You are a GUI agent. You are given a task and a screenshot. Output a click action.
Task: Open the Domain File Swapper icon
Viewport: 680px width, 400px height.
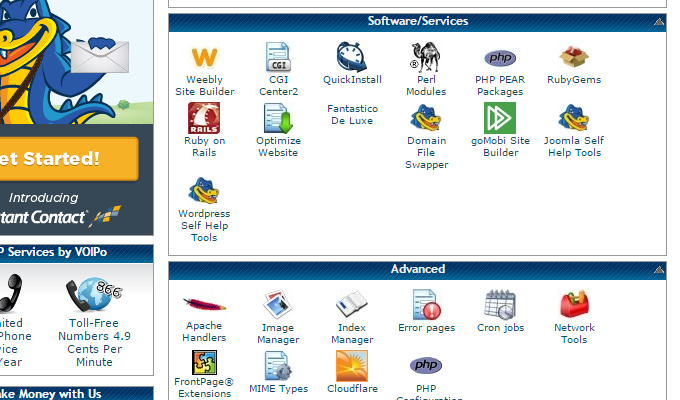[x=426, y=118]
